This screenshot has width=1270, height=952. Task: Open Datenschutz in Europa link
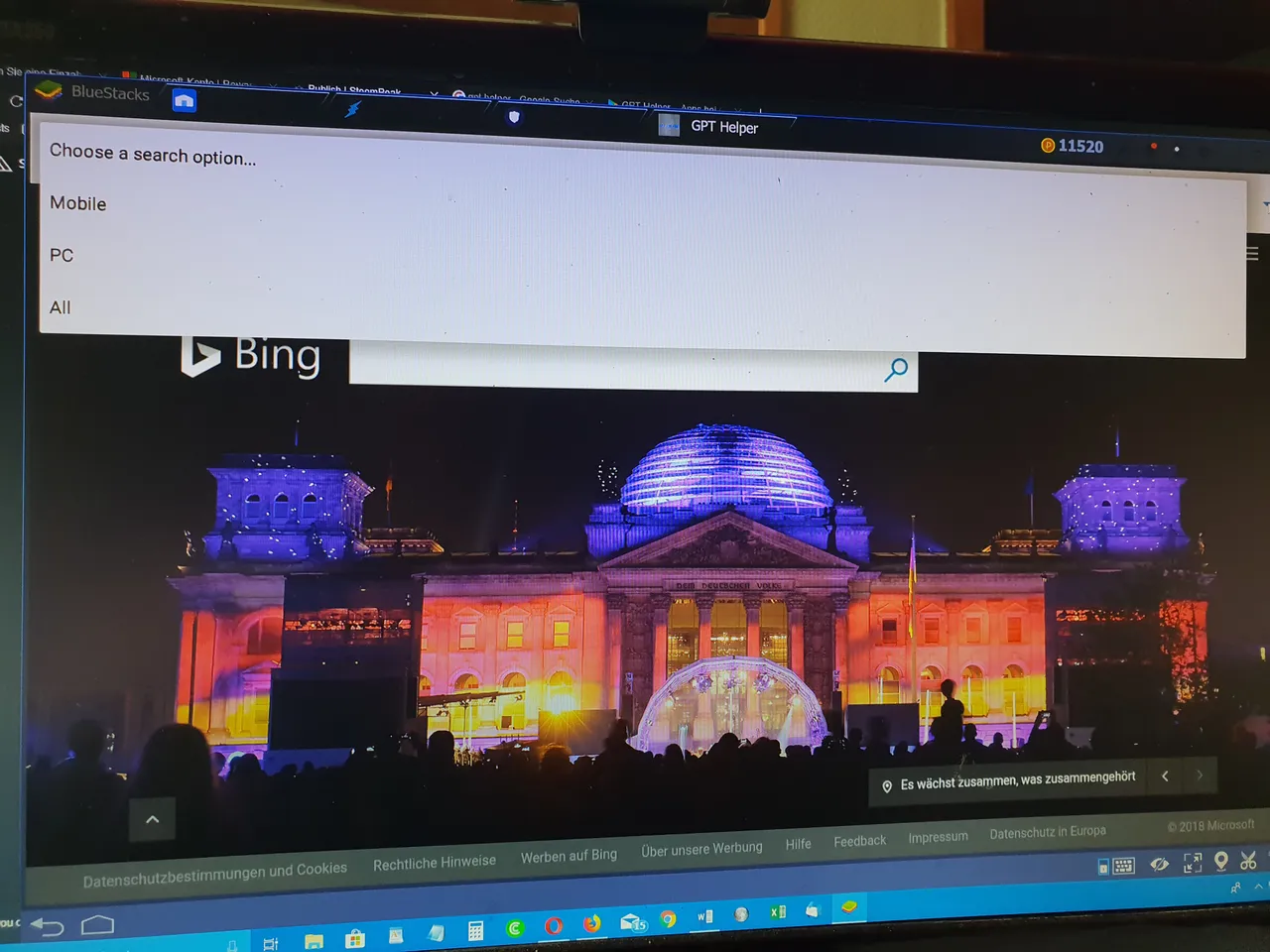pyautogui.click(x=1047, y=832)
